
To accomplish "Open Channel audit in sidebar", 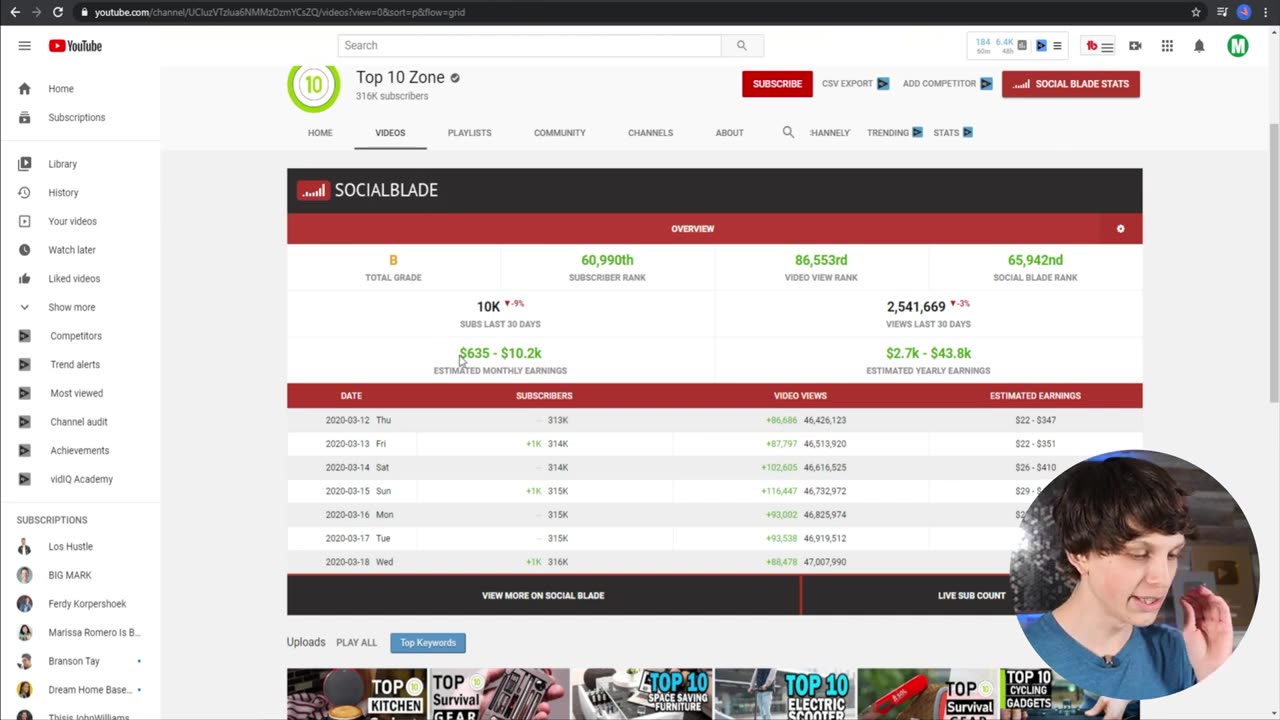I will point(80,422).
